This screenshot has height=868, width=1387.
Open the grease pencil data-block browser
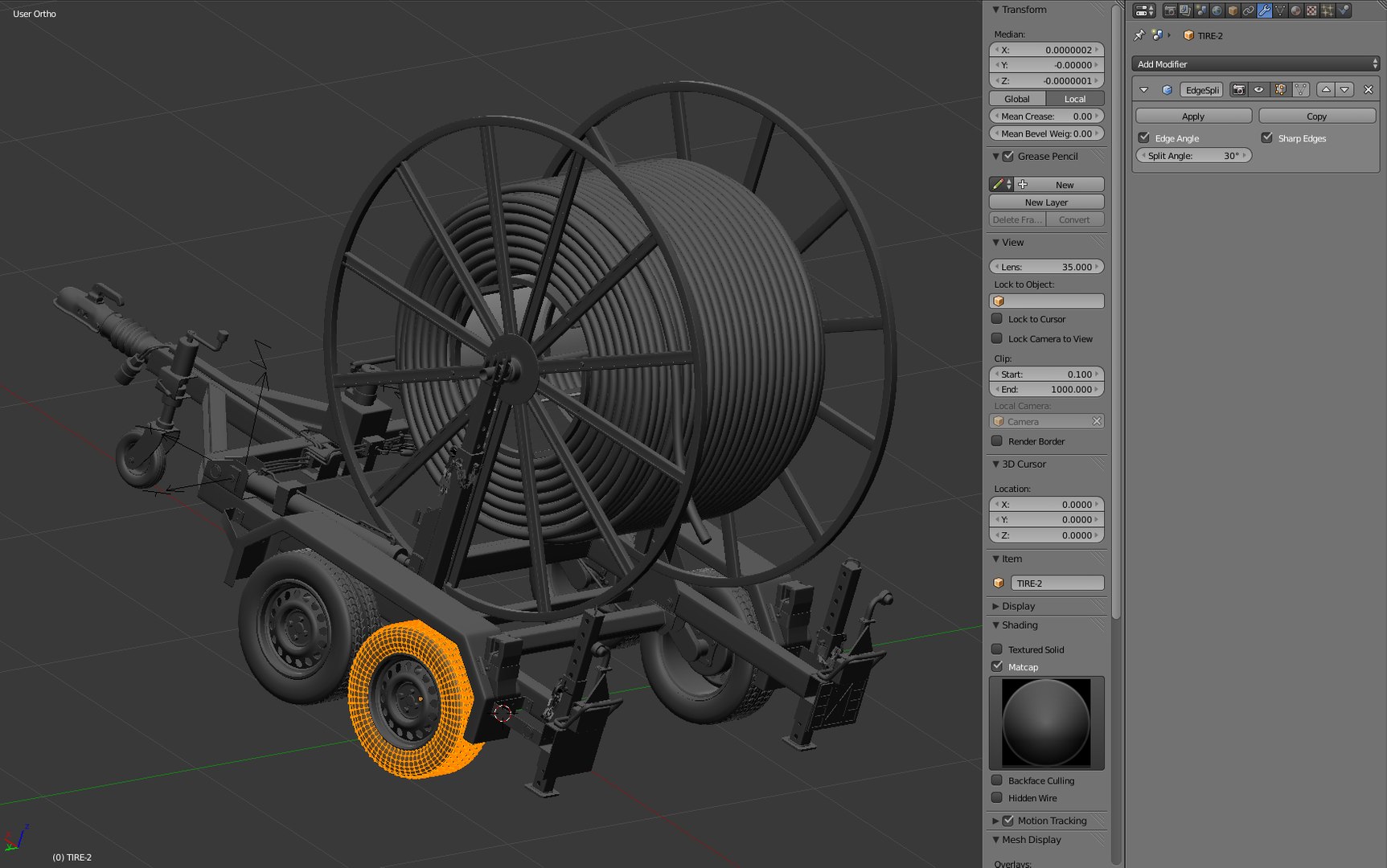coord(1001,185)
